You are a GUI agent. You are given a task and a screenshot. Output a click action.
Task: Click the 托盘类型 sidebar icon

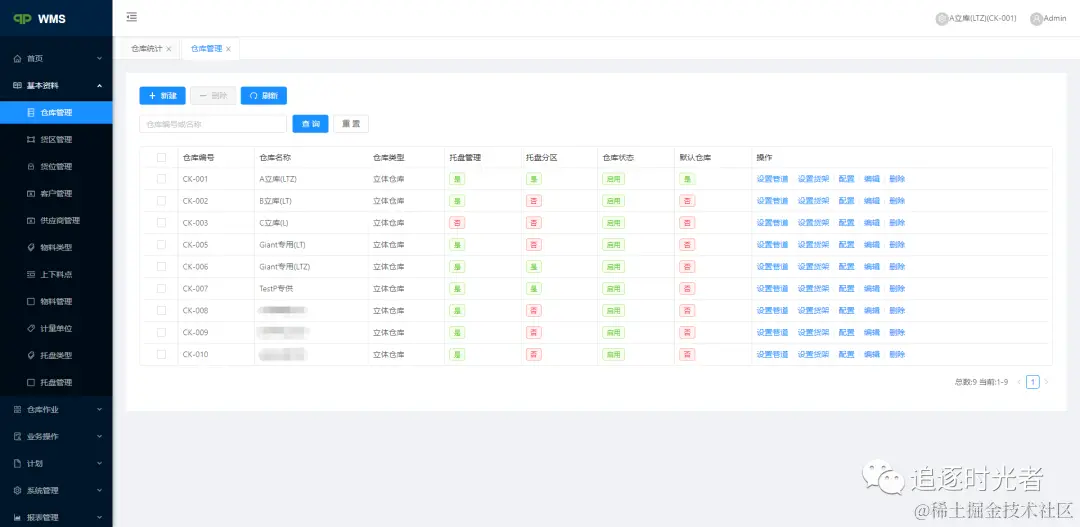coord(31,355)
